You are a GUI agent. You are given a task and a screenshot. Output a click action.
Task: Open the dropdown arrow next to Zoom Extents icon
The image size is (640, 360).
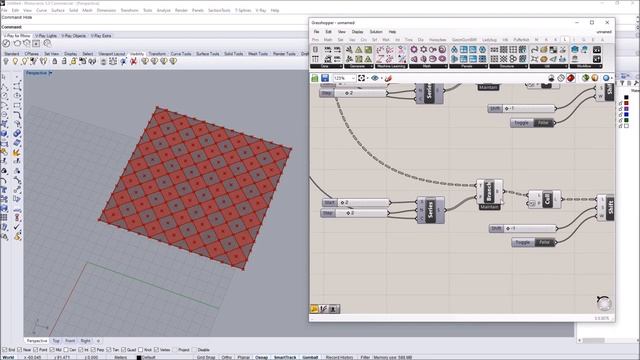367,78
